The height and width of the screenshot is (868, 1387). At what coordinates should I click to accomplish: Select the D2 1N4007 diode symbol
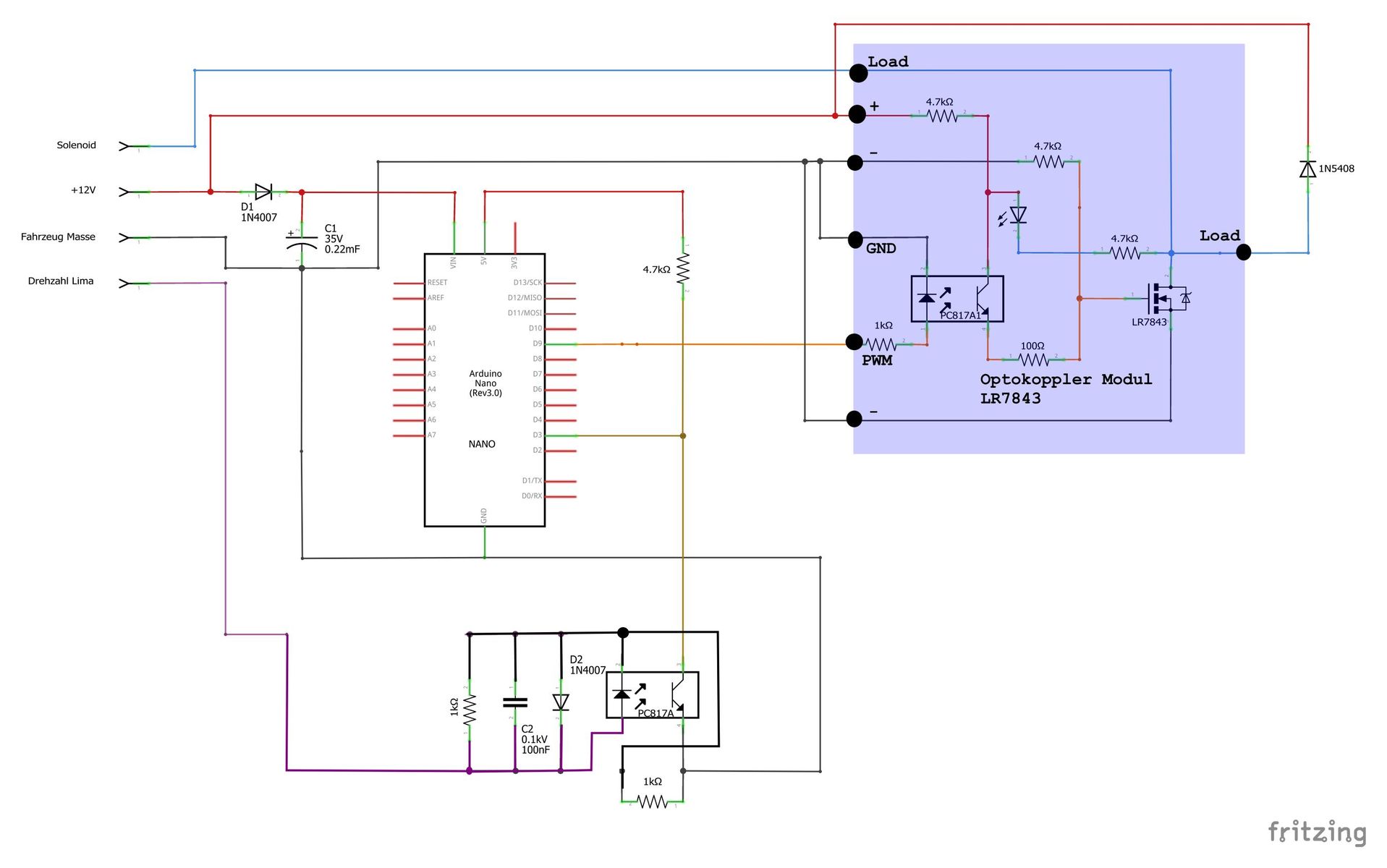(561, 702)
